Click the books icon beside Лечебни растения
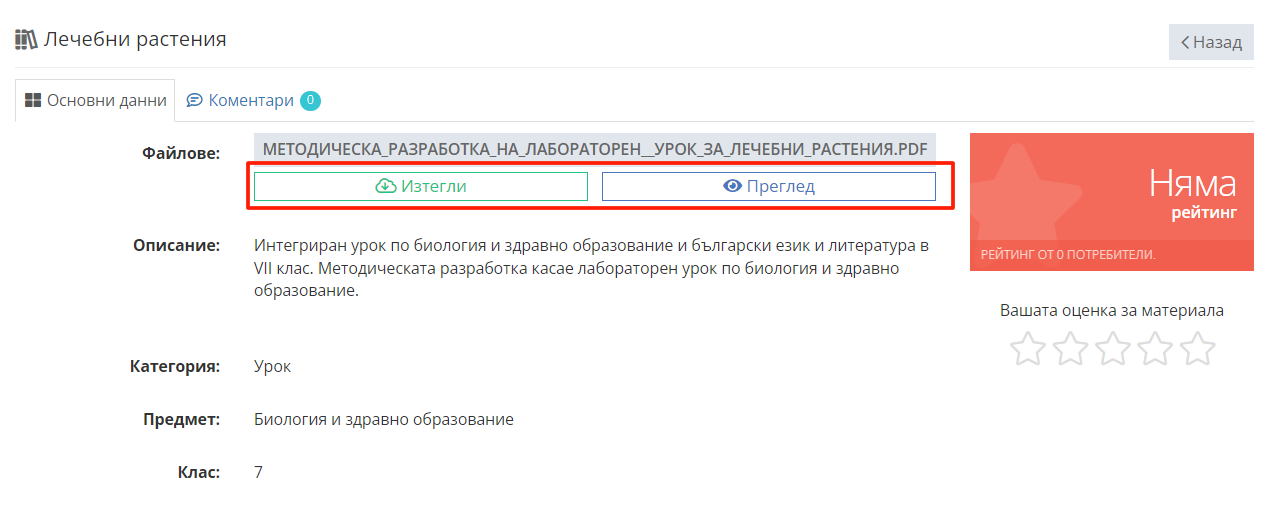This screenshot has width=1267, height=507. (26, 40)
